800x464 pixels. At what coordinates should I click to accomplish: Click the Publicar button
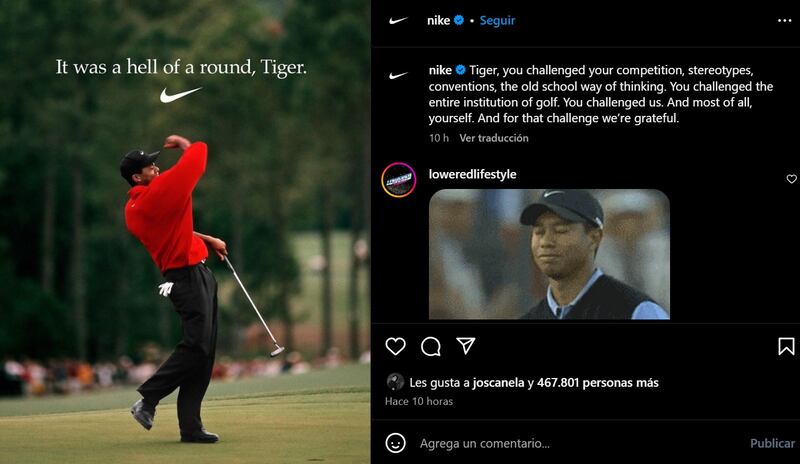[x=772, y=443]
